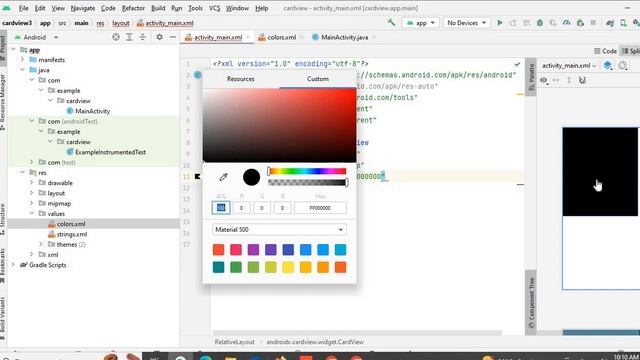This screenshot has width=640, height=360.
Task: Click the Attach Debugger icon
Action: click(x=580, y=23)
